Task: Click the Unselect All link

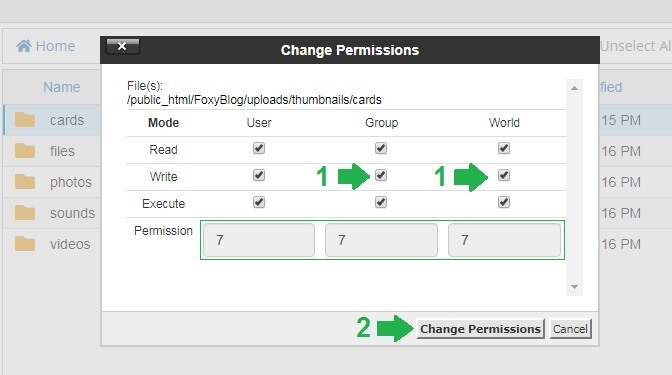Action: [x=636, y=46]
